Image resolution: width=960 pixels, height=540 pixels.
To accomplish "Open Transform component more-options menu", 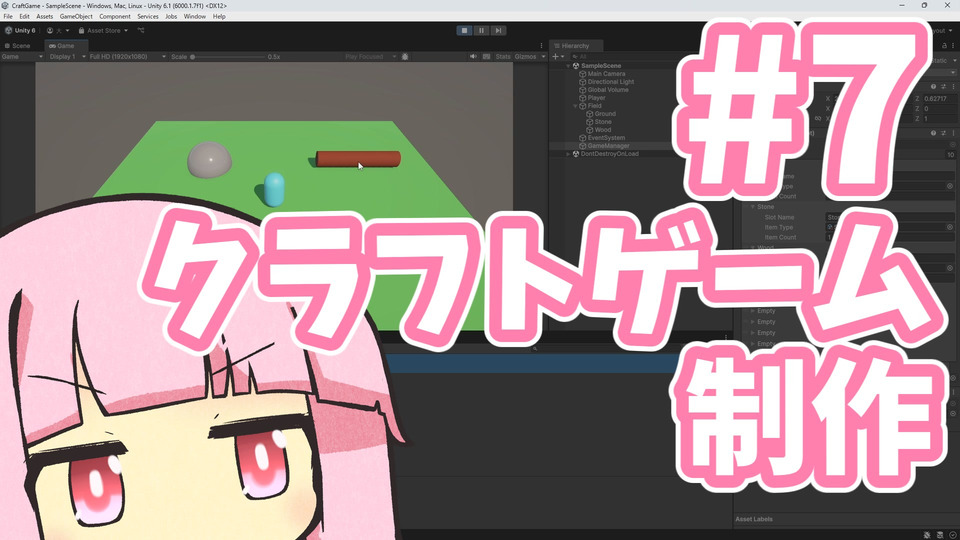I will (953, 86).
